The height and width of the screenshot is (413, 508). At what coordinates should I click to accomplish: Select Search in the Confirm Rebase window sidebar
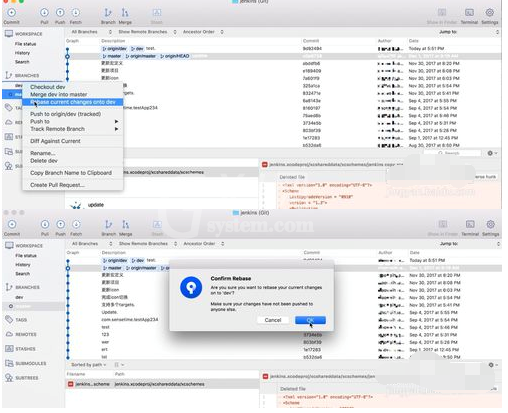coord(22,274)
